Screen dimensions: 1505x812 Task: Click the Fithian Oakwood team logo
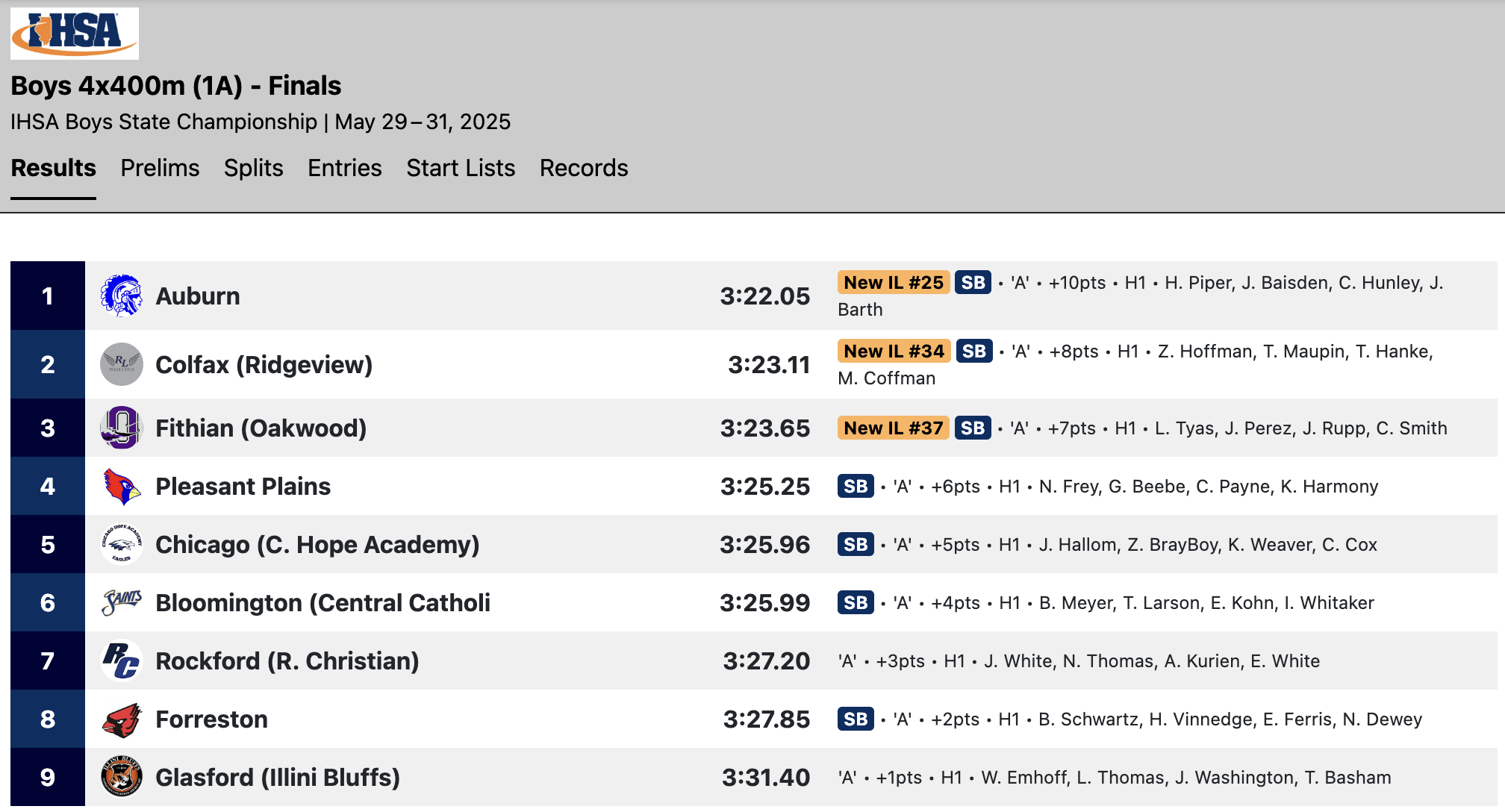click(x=122, y=428)
